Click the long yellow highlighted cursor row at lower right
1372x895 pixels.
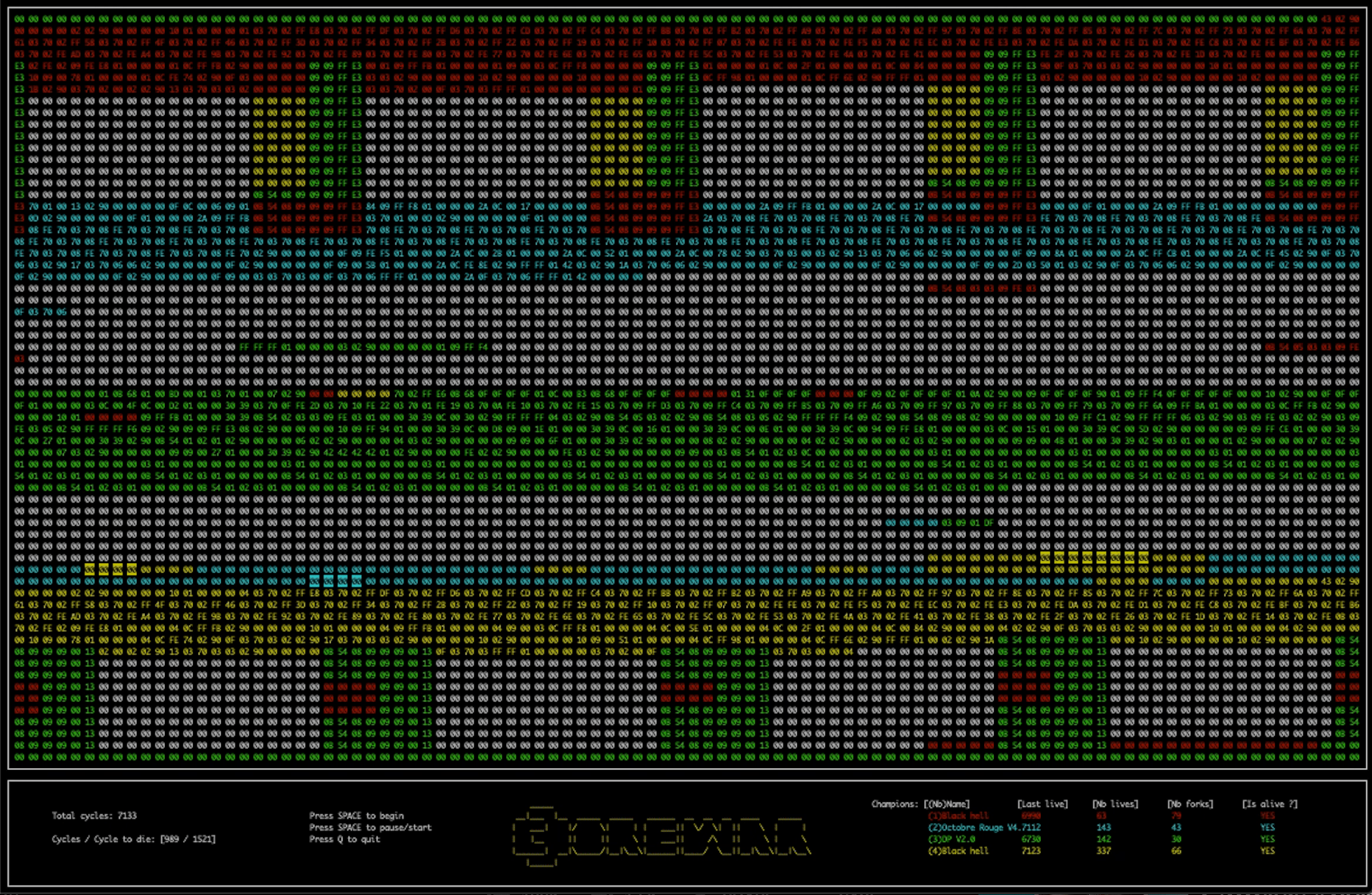(1094, 557)
